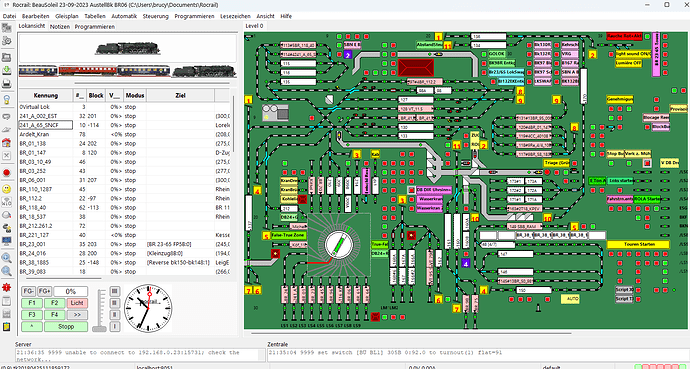690x369 pixels.
Task: Toggle the AUTO button on track plan
Action: 570,299
